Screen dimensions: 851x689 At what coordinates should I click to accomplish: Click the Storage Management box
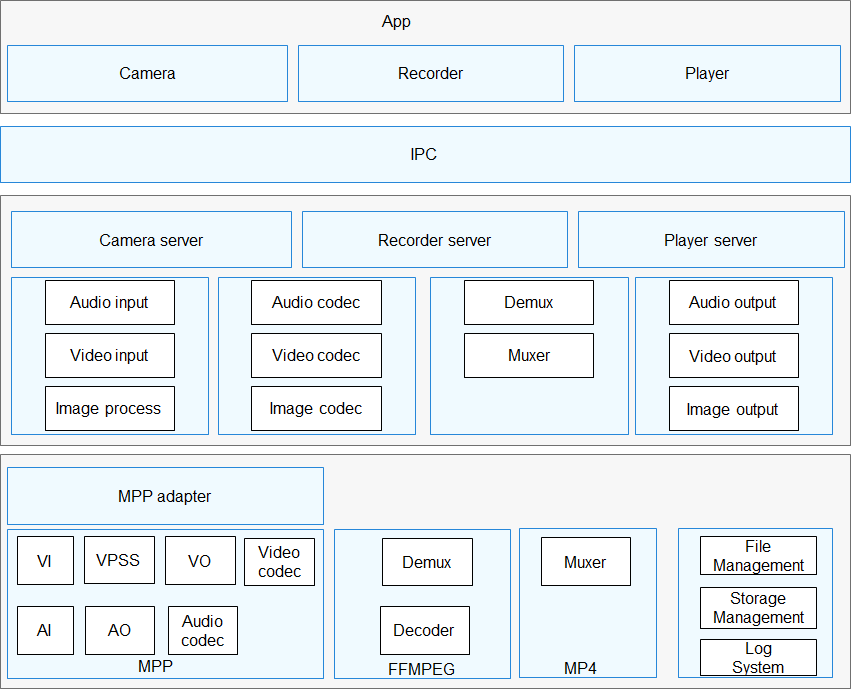click(x=758, y=608)
